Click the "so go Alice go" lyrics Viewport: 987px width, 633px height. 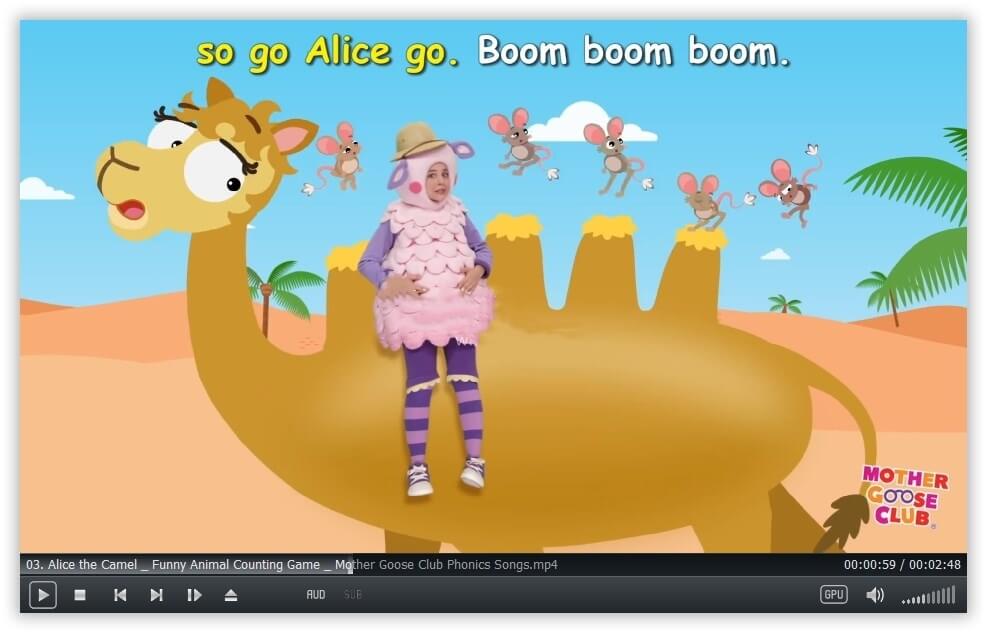point(327,51)
